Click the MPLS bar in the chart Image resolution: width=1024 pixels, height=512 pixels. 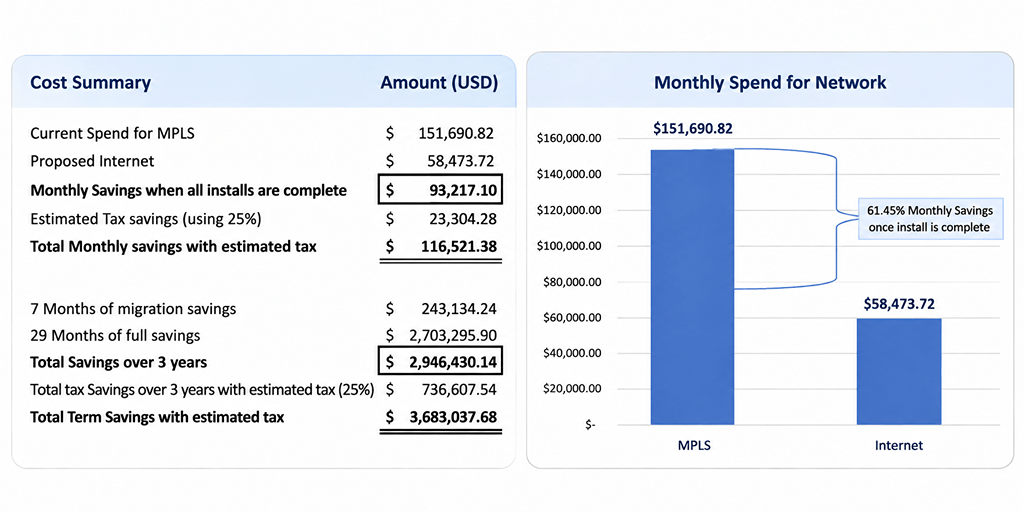point(692,287)
